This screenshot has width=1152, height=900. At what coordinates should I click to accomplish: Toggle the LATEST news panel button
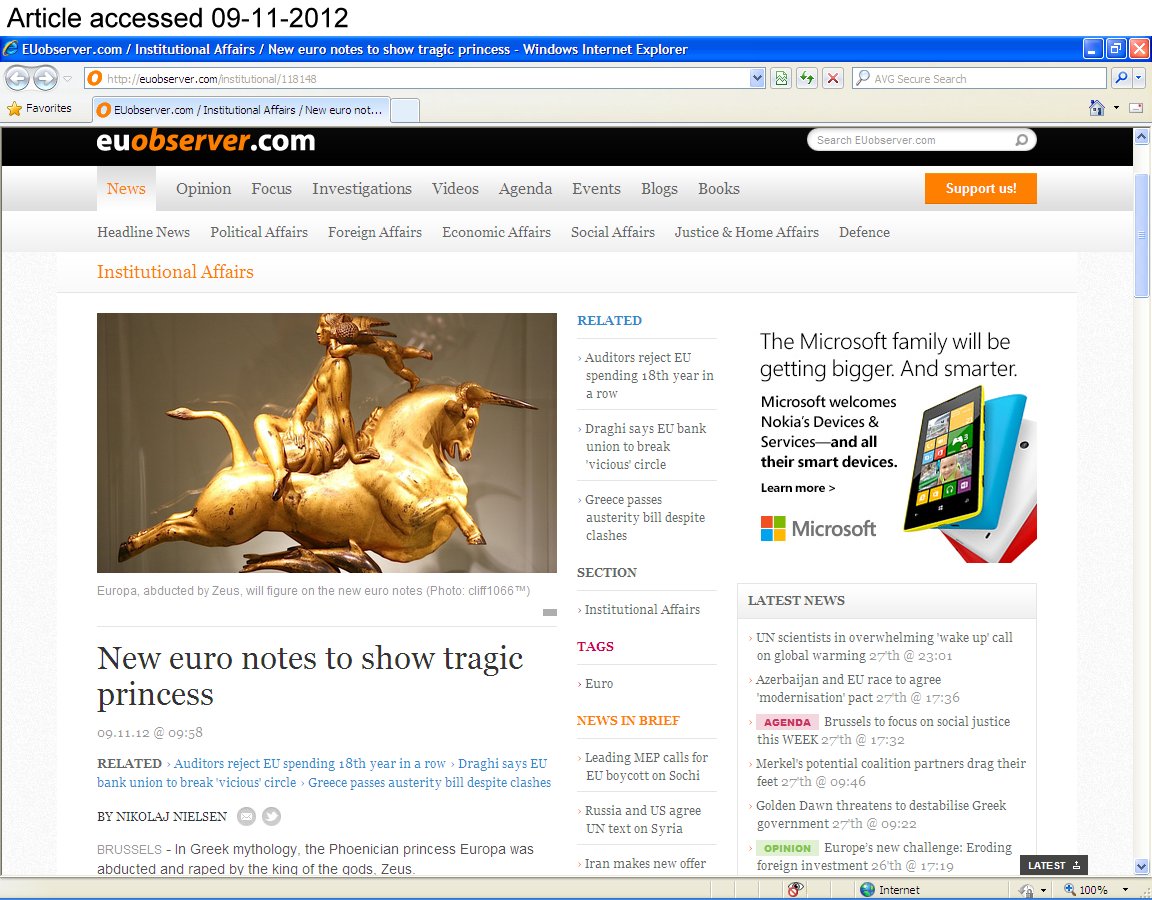point(1053,865)
